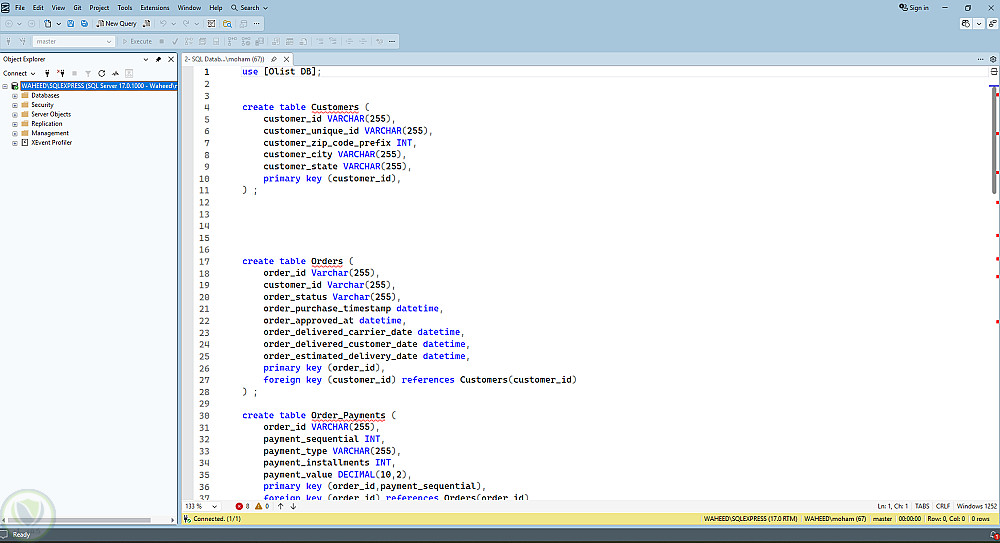Select the SQL Datab query tab
The image size is (1000, 543).
pos(224,59)
